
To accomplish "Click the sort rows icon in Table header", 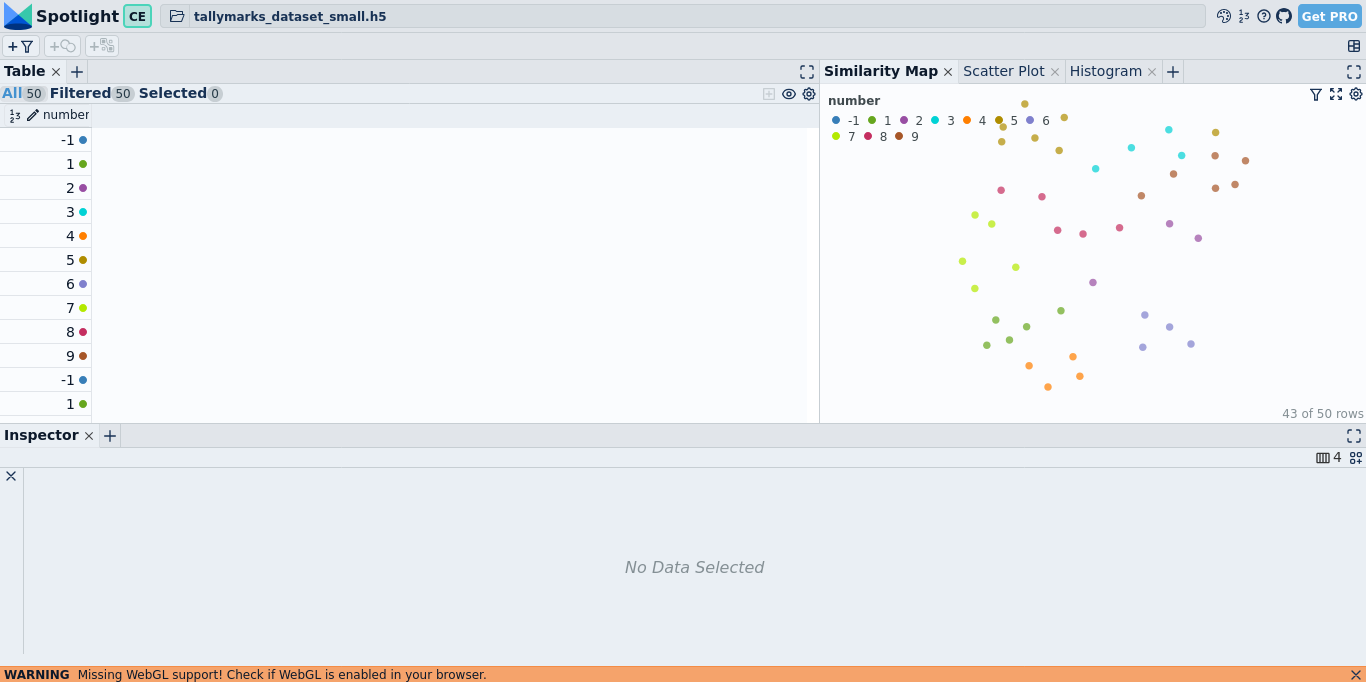I will tap(14, 115).
